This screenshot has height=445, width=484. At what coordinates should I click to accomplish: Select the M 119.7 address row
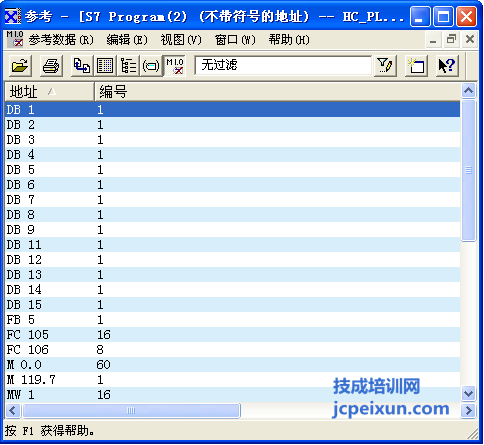[x=233, y=380]
